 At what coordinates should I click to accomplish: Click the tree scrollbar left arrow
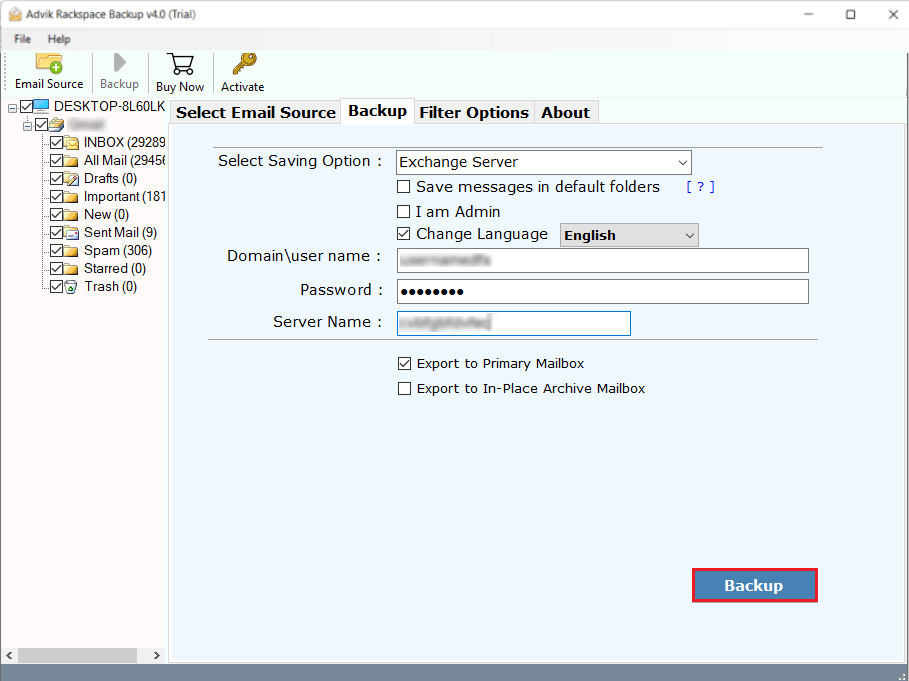click(x=9, y=655)
